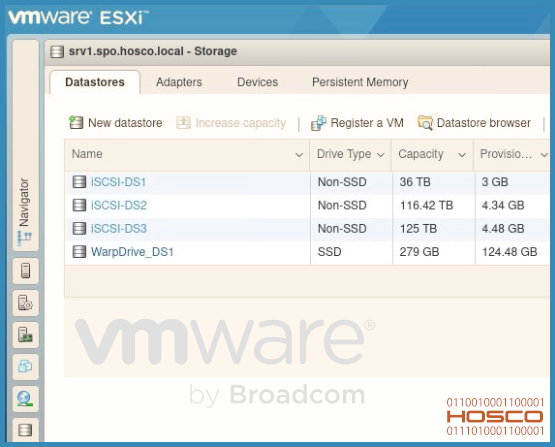Open Storage sidebar icon

click(25, 430)
